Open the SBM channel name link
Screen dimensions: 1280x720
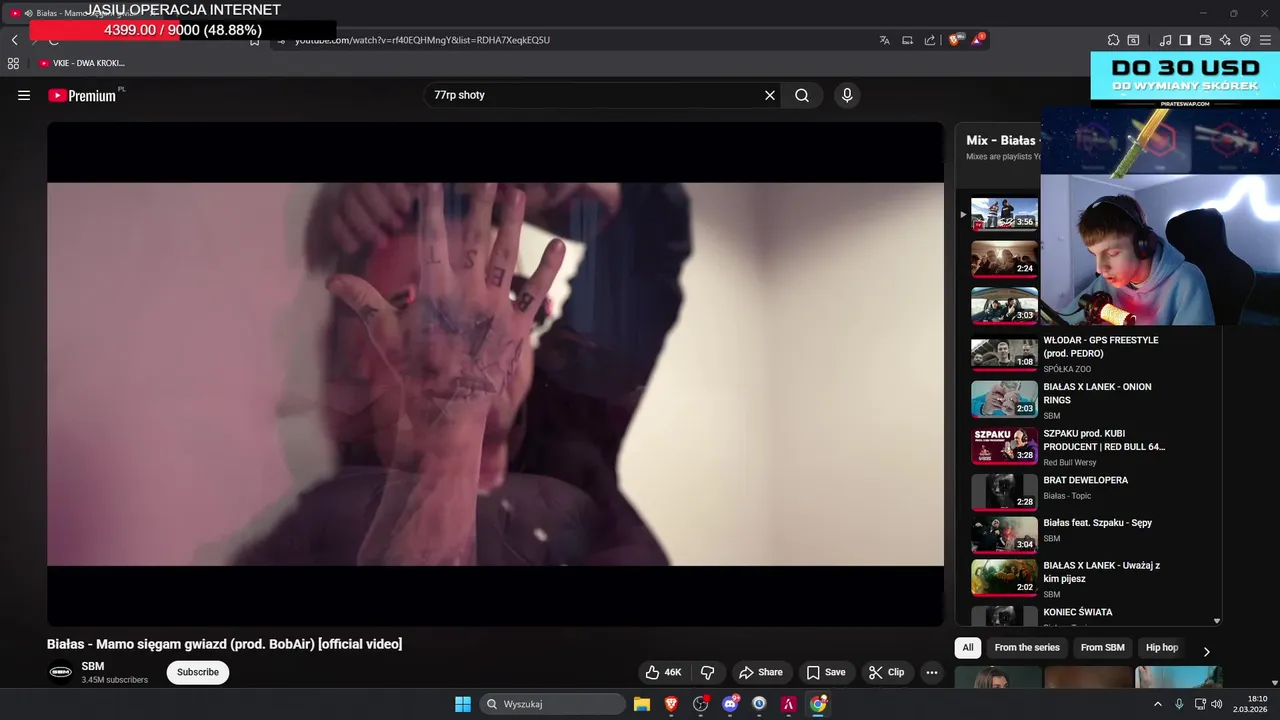[93, 666]
